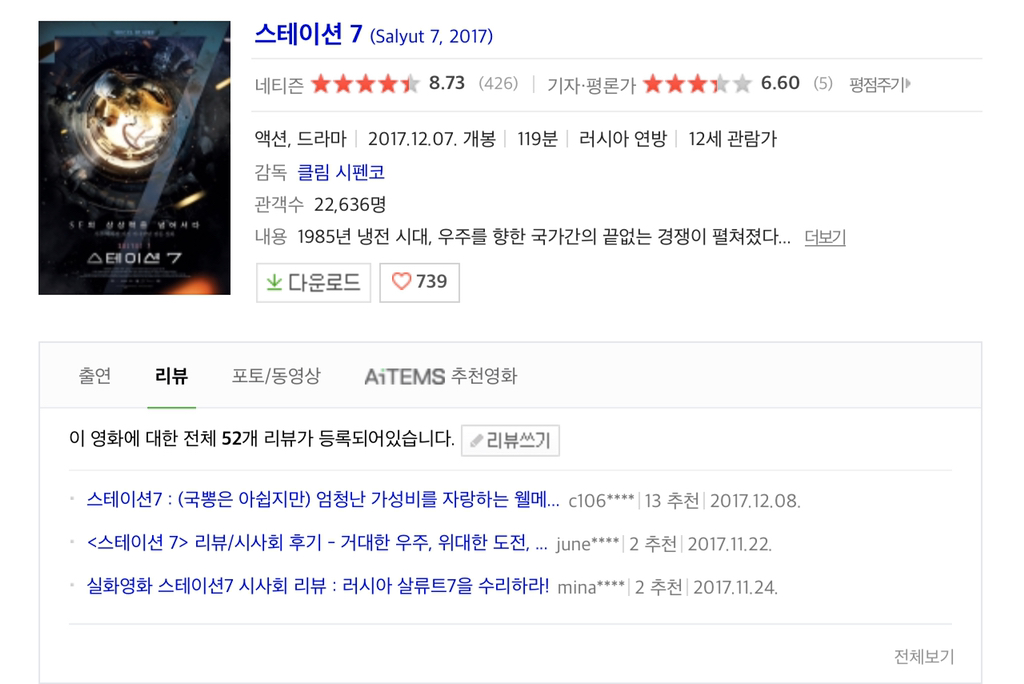
Task: Switch to the 출연 tab
Action: point(95,376)
